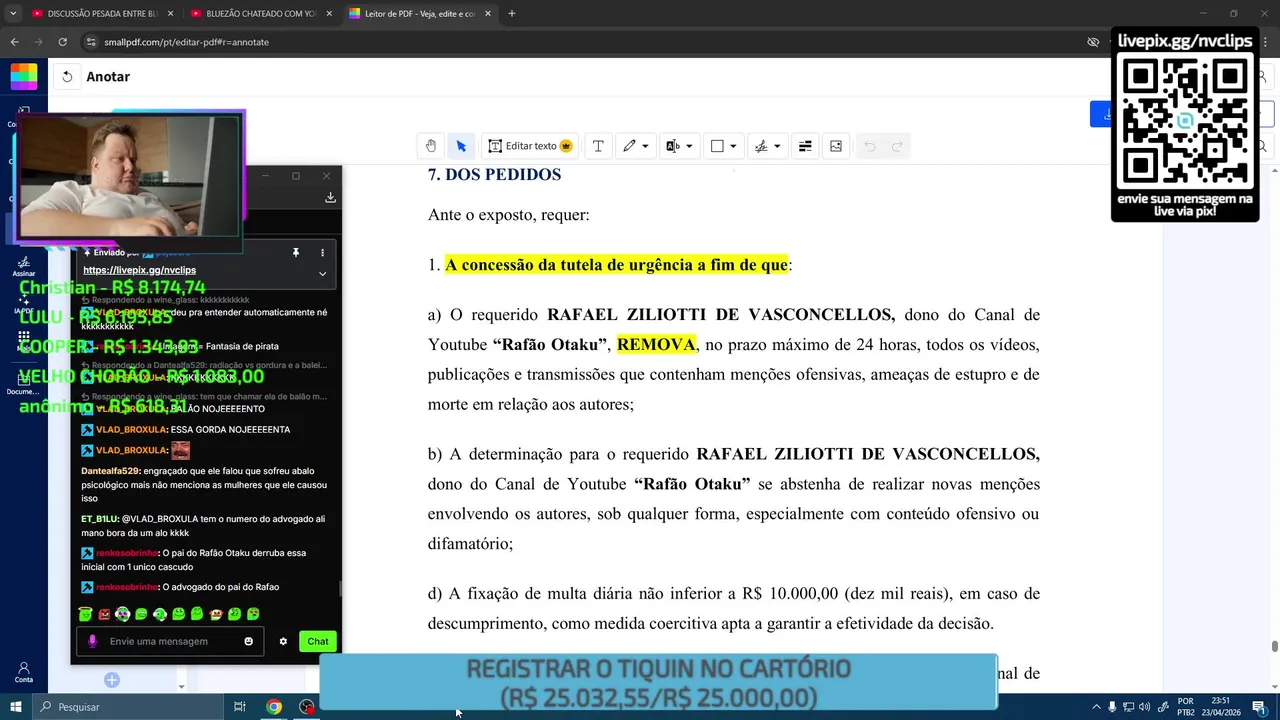Click the page vertical scrollbar thumb

click(1274, 647)
